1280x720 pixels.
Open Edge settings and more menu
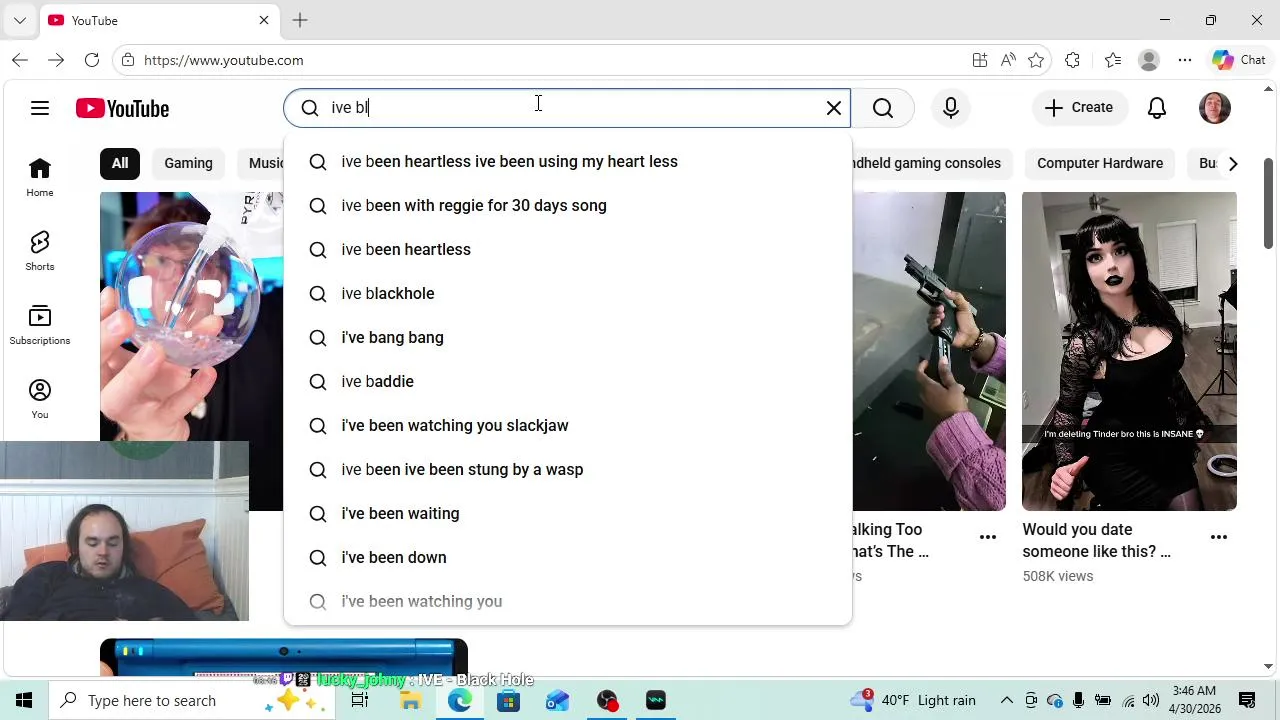[x=1185, y=60]
